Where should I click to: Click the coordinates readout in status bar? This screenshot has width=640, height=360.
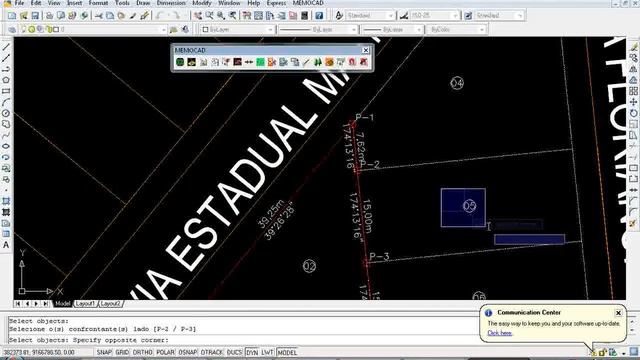tap(39, 352)
